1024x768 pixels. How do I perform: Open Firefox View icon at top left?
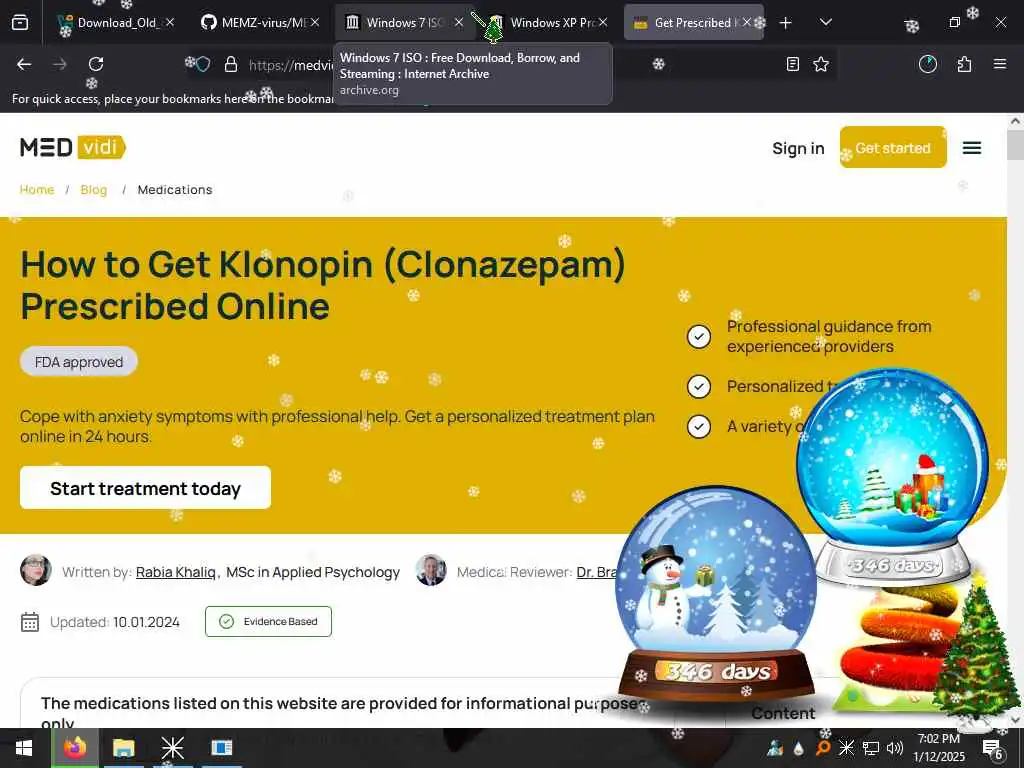20,23
